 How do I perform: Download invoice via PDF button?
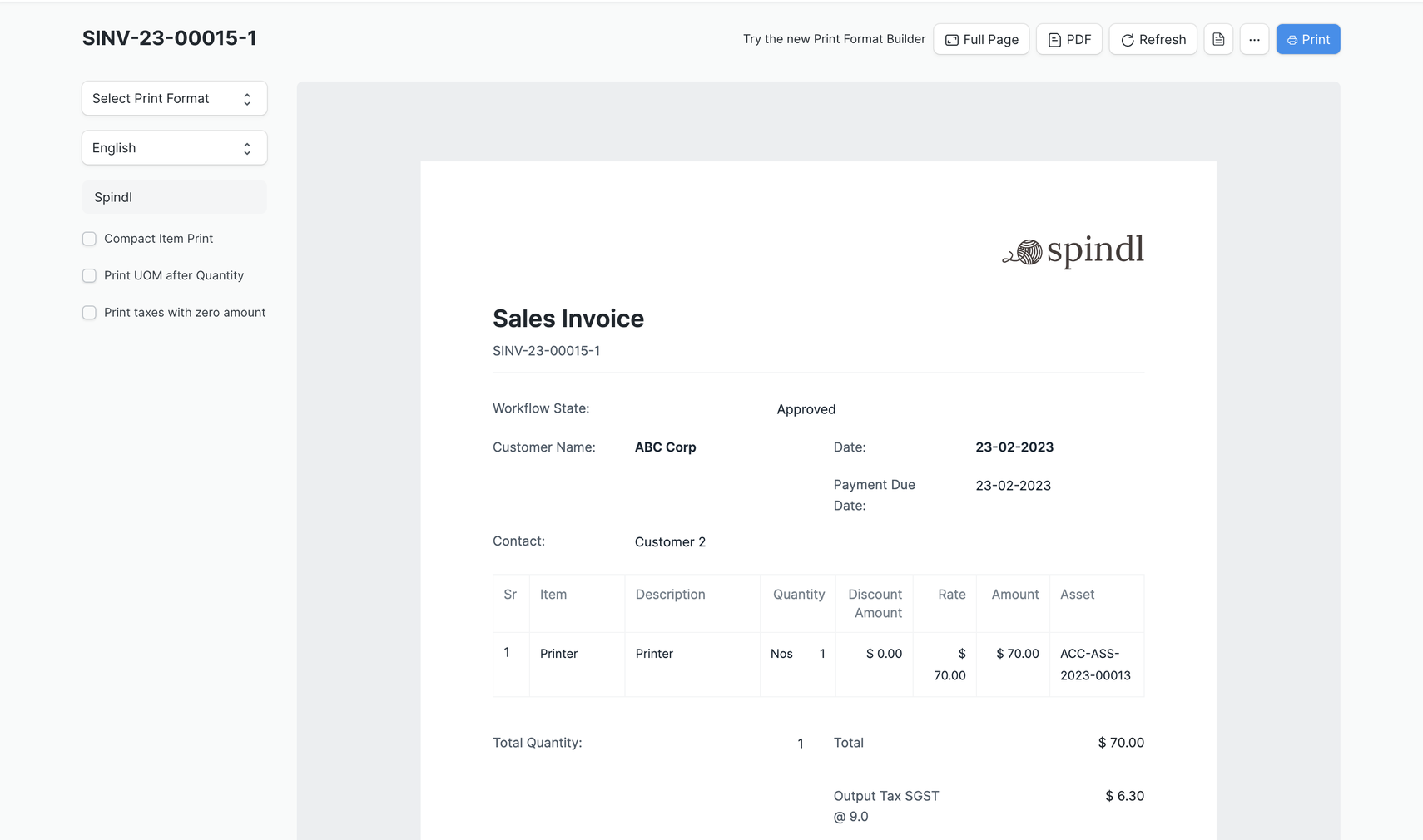click(x=1069, y=39)
